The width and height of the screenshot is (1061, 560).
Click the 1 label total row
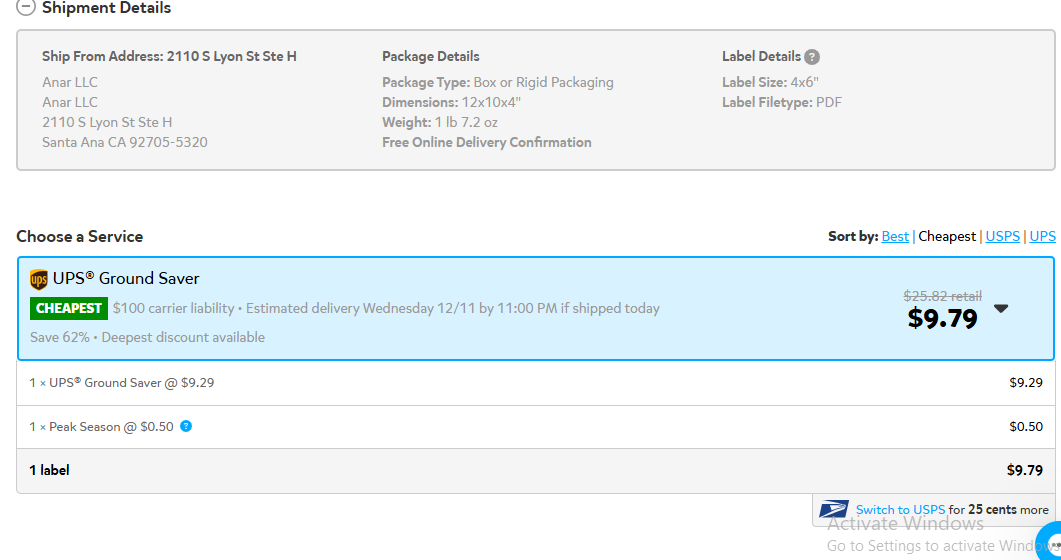536,470
